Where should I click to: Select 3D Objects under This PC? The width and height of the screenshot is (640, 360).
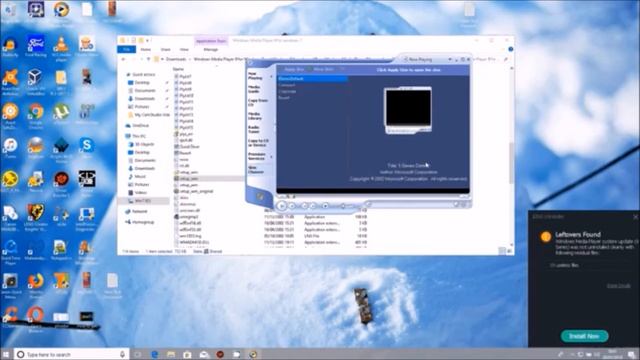(x=142, y=144)
